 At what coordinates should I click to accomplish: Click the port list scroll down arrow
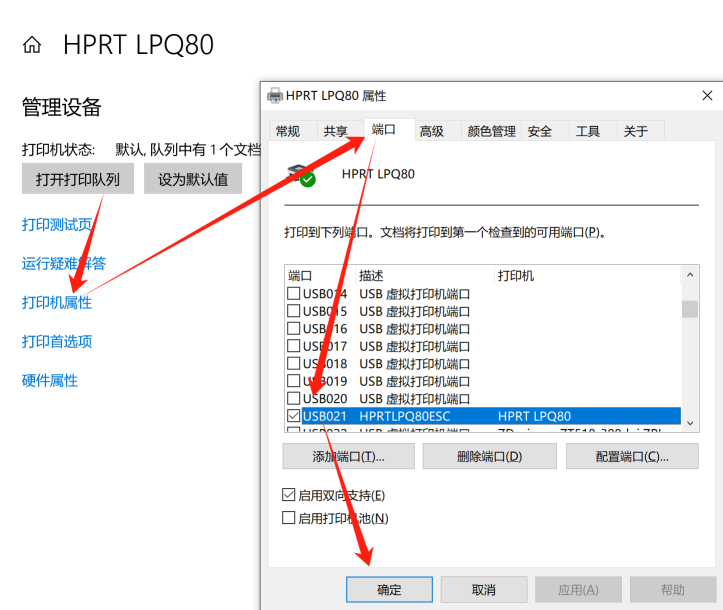(x=689, y=424)
